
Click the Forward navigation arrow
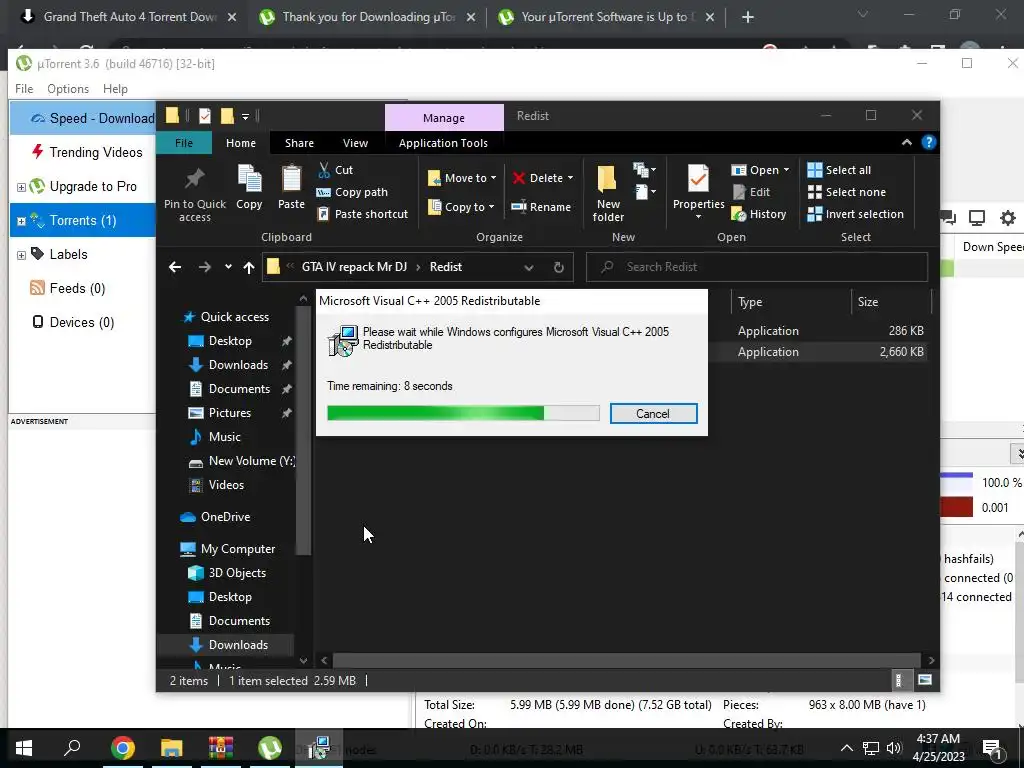point(204,267)
